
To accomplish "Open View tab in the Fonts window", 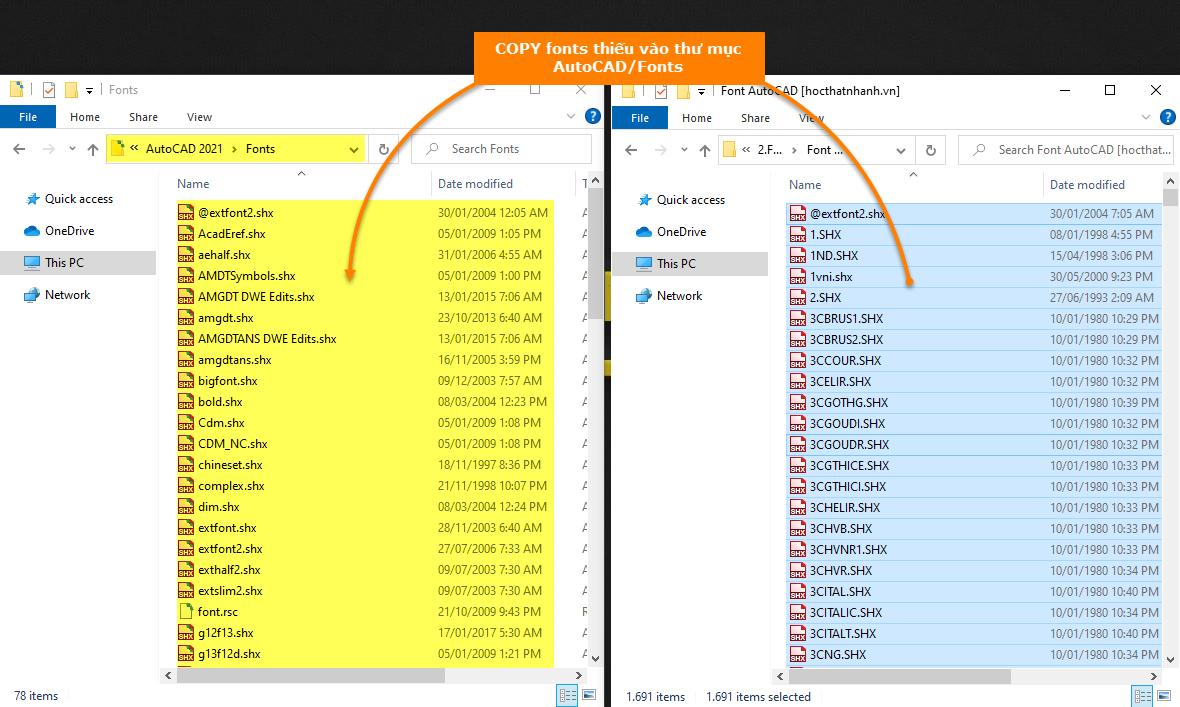I will coord(199,117).
